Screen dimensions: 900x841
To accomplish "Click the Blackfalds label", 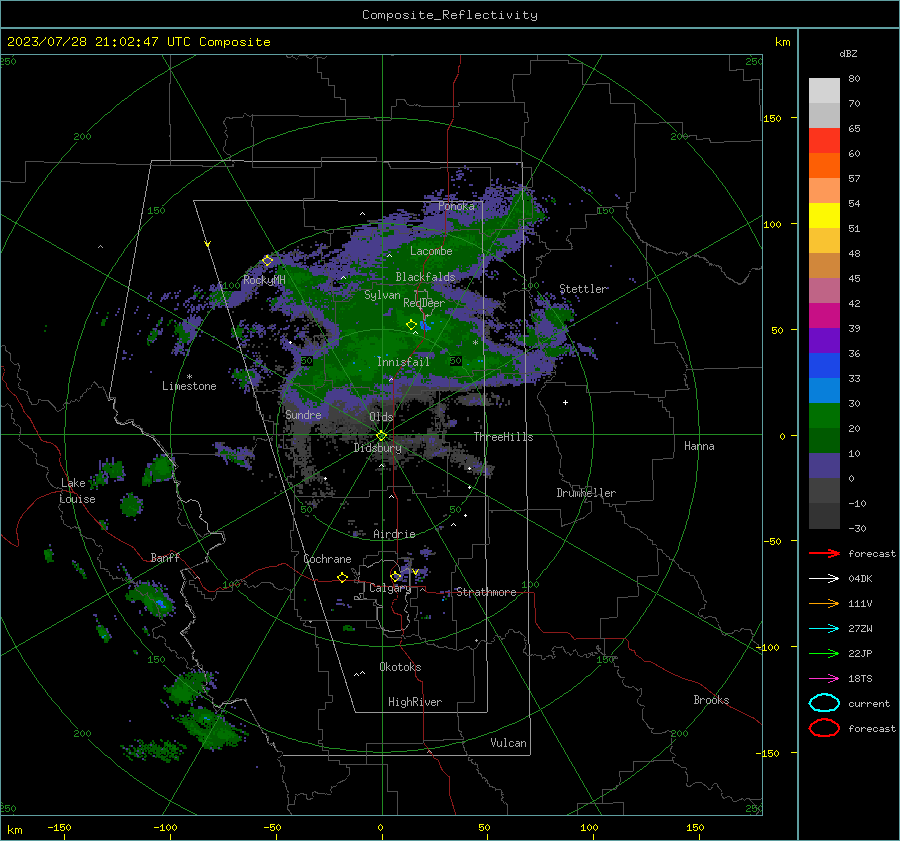I will click(425, 277).
